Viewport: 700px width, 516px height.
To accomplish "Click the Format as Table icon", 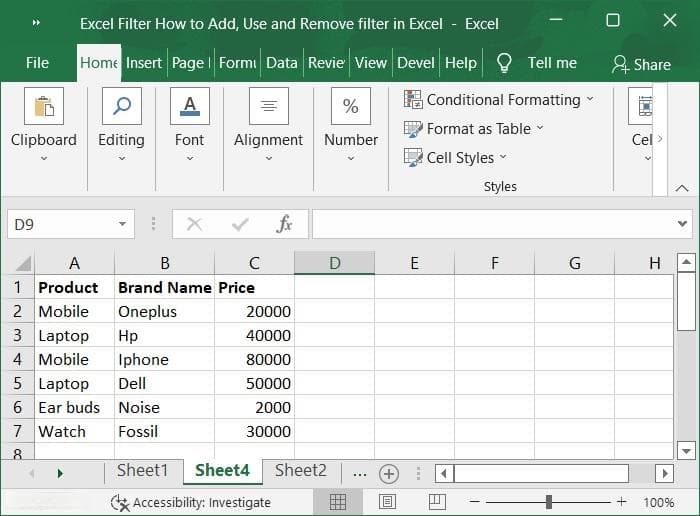I will [413, 129].
